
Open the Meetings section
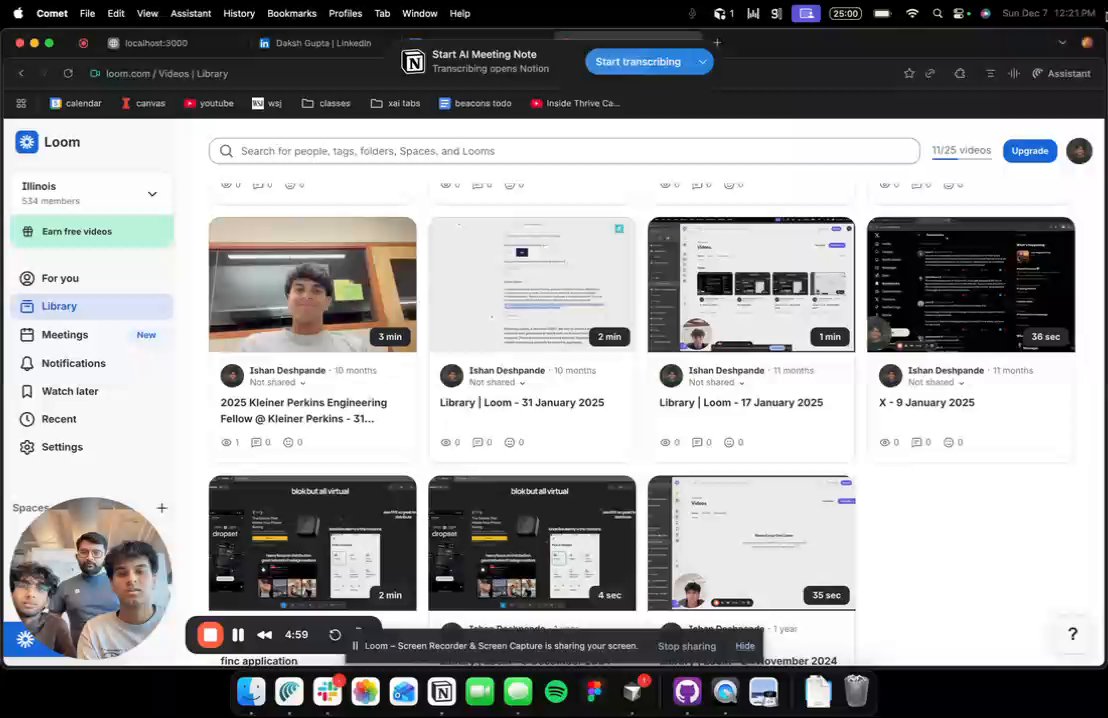pyautogui.click(x=64, y=335)
